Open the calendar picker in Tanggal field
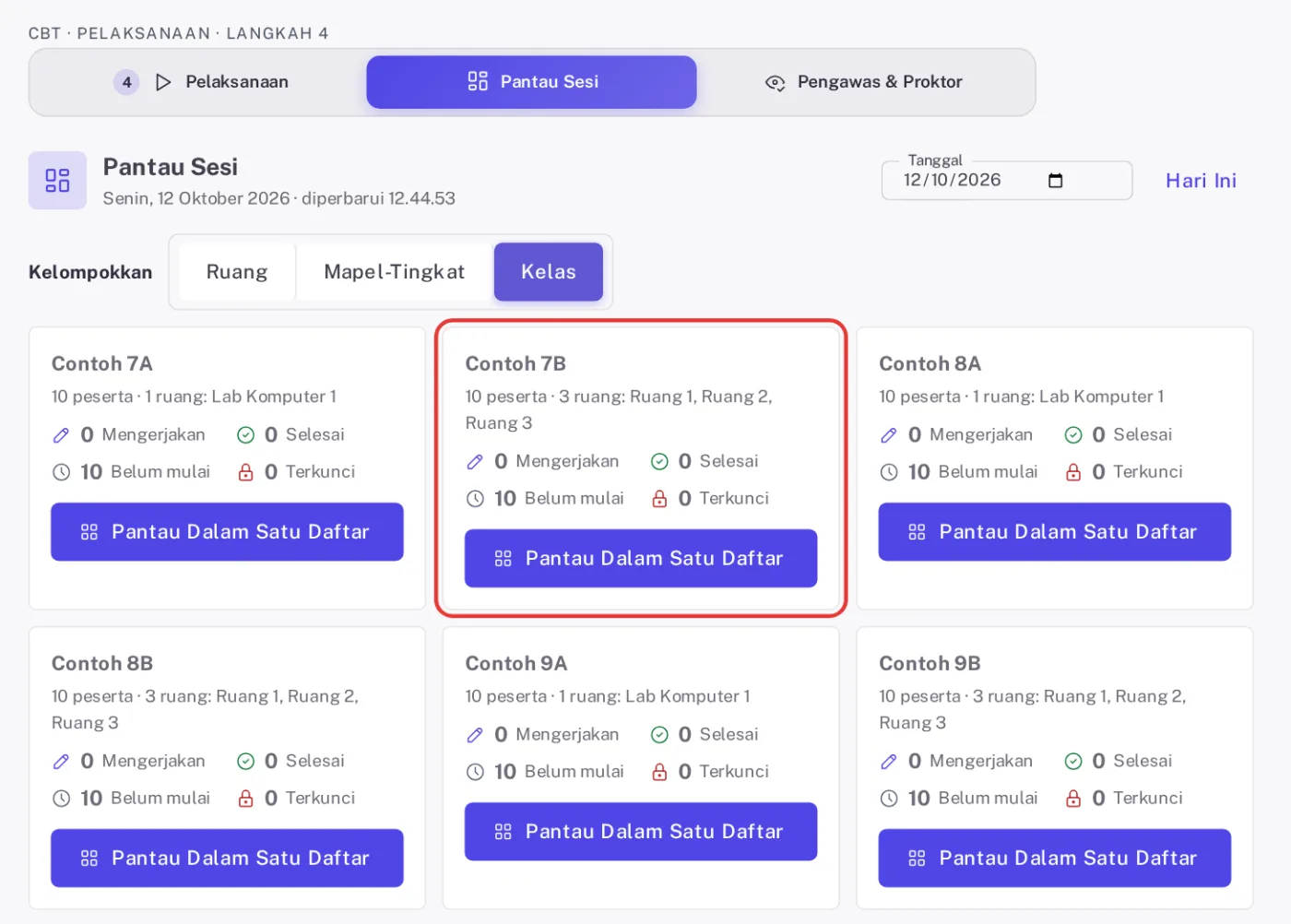Screen dimensions: 1291x924 [1056, 181]
